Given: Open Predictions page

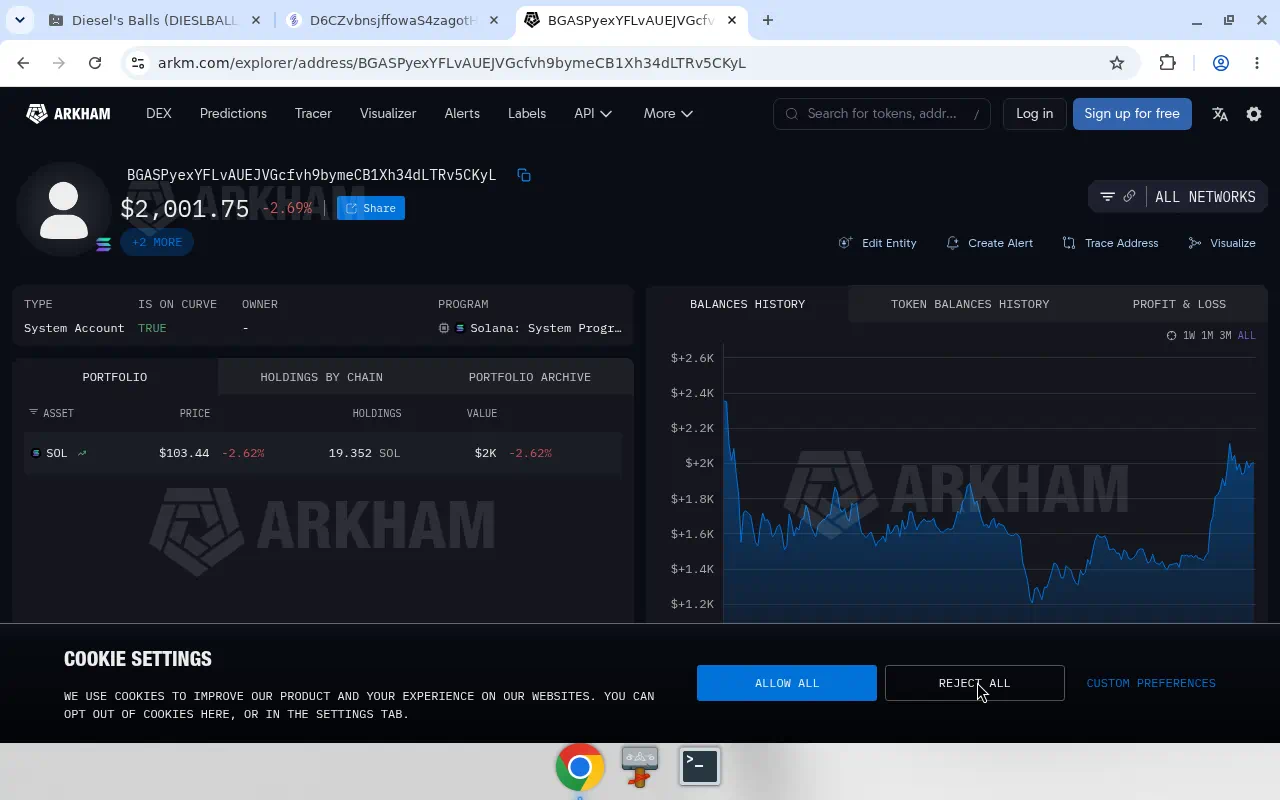Looking at the screenshot, I should click(x=233, y=114).
